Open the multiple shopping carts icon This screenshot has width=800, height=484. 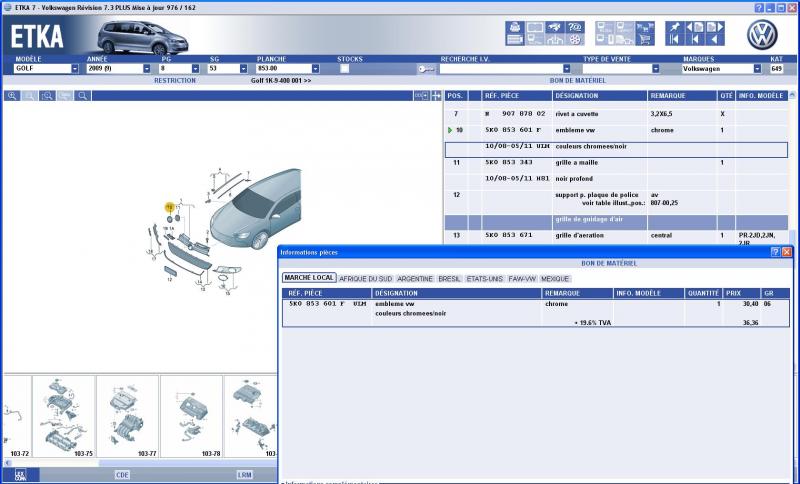pos(645,27)
